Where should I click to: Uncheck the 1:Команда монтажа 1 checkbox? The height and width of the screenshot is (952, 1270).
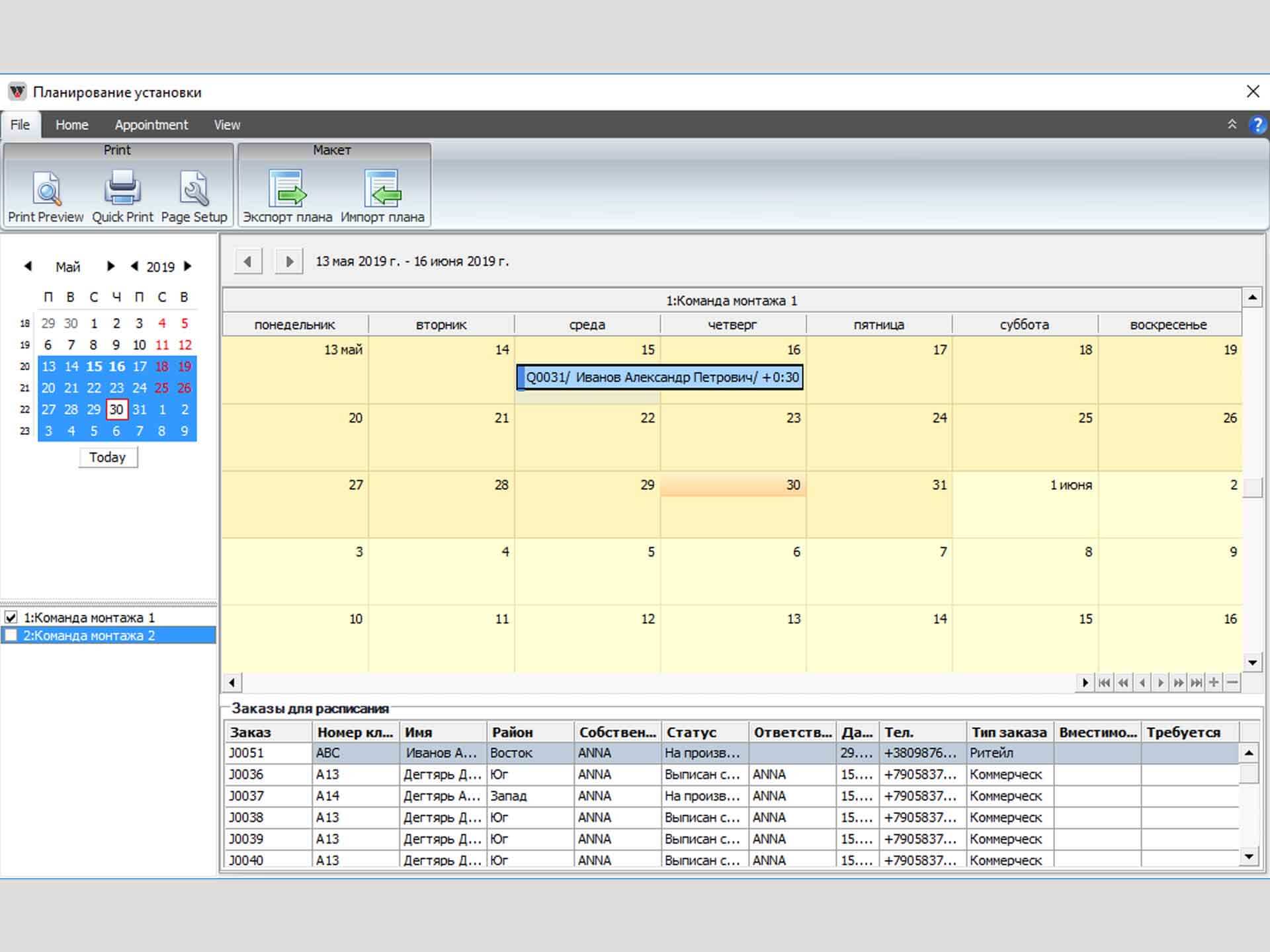pyautogui.click(x=11, y=617)
